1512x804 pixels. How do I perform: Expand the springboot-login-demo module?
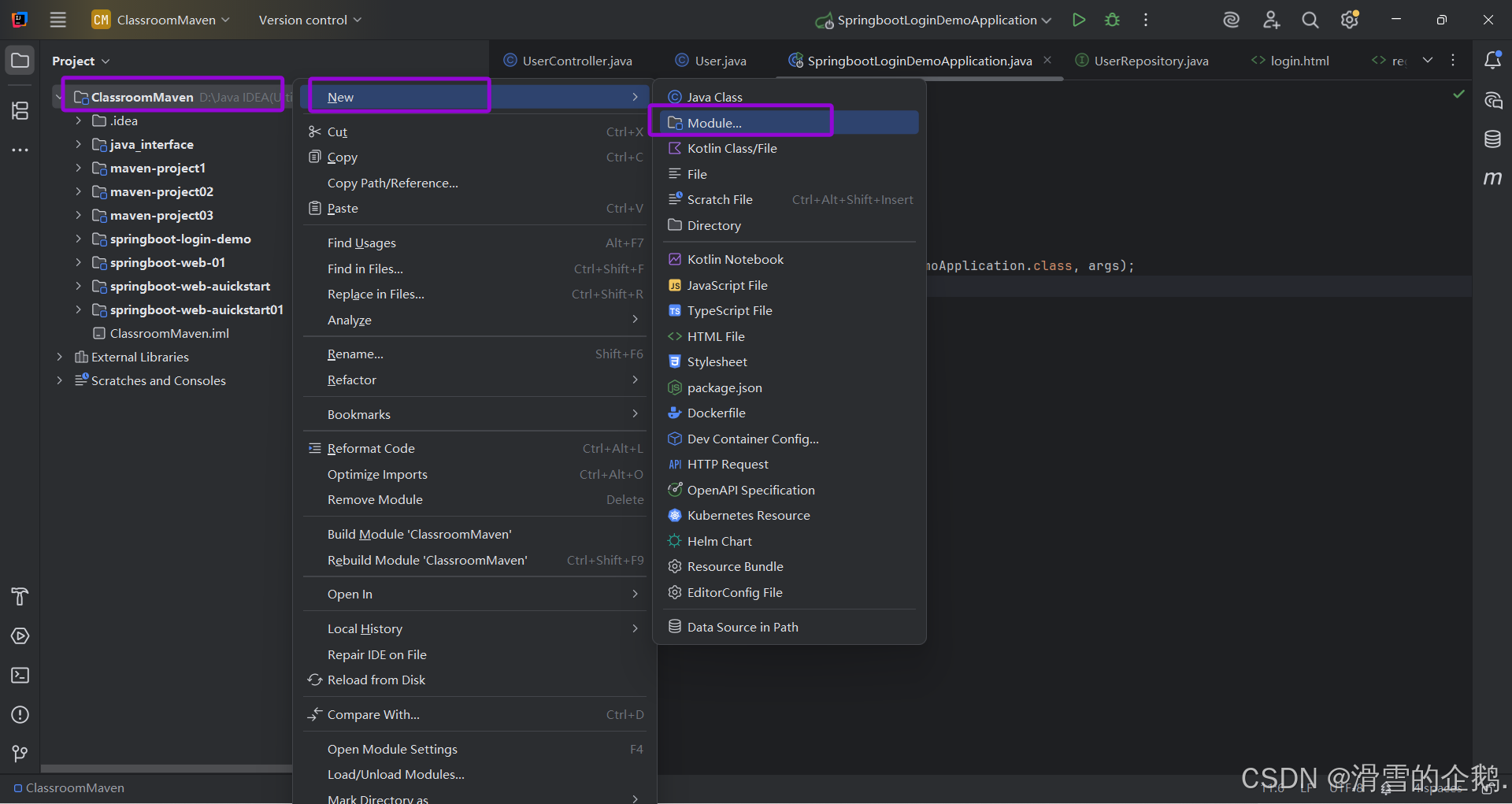point(78,239)
